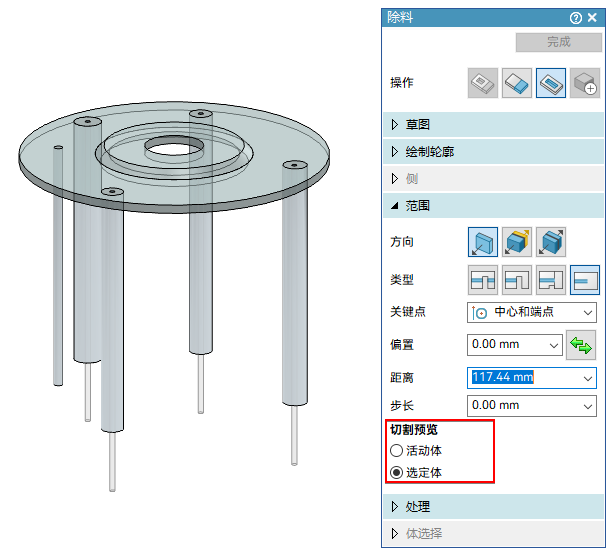Close the 除料 panel
This screenshot has height=554, width=612.
[594, 17]
